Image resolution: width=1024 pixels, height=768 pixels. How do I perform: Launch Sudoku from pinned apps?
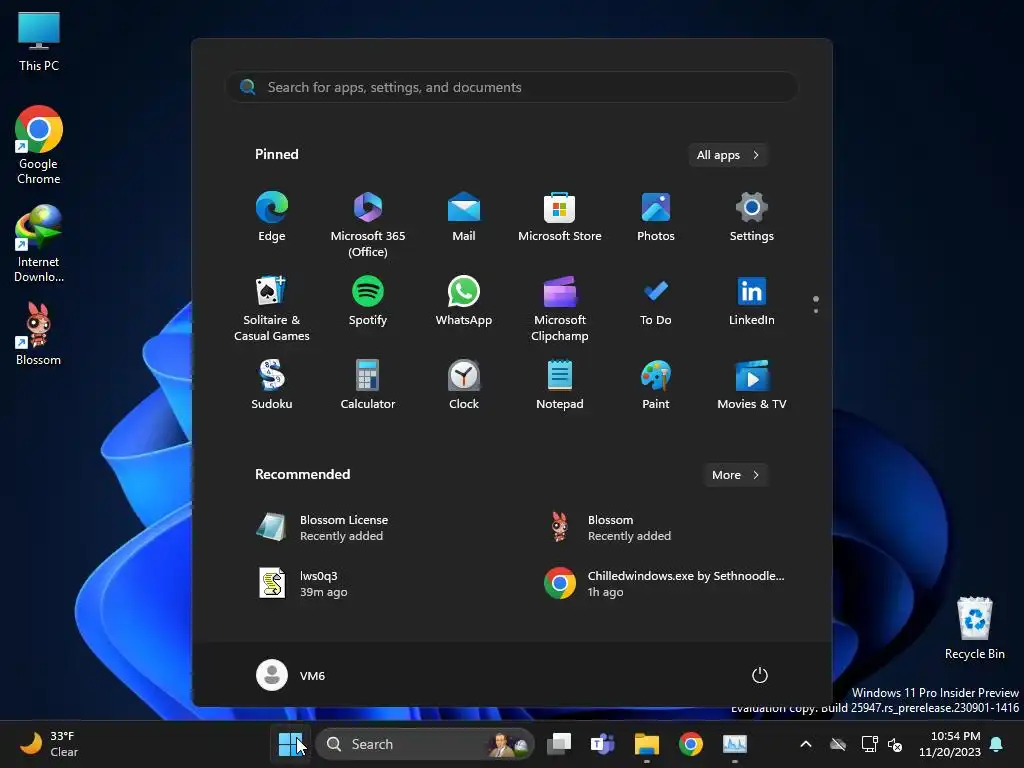pyautogui.click(x=272, y=385)
